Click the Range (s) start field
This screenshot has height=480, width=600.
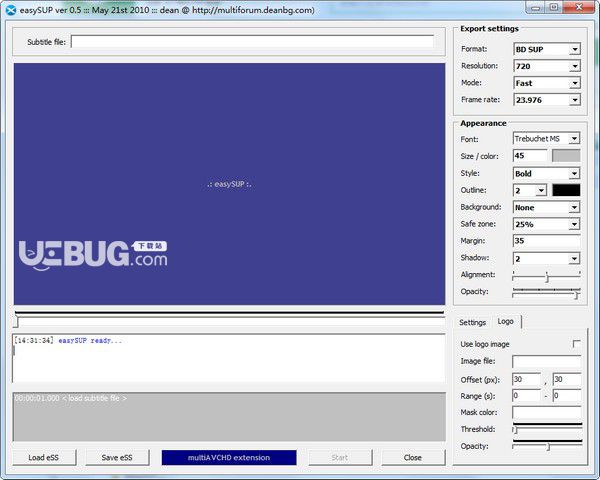[x=527, y=395]
